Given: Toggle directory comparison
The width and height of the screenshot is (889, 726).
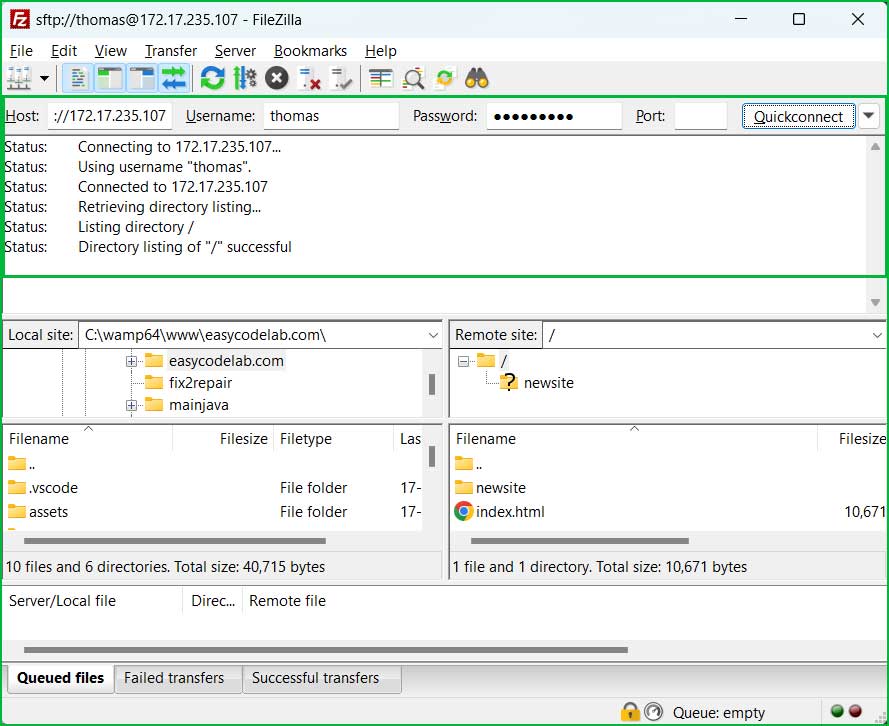Looking at the screenshot, I should tap(413, 78).
